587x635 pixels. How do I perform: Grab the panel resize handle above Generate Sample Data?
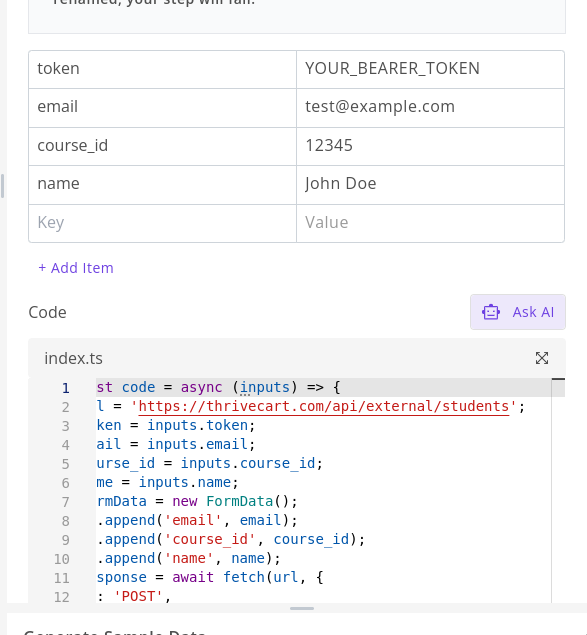click(302, 608)
